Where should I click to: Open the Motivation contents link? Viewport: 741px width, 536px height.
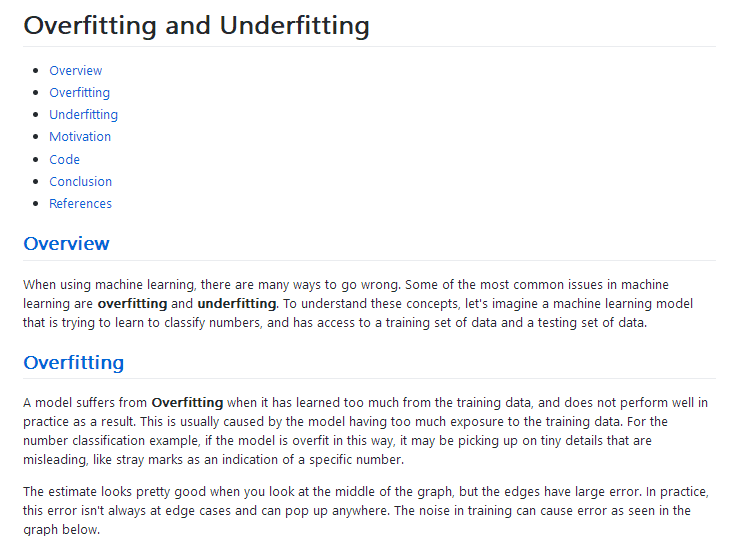point(80,136)
